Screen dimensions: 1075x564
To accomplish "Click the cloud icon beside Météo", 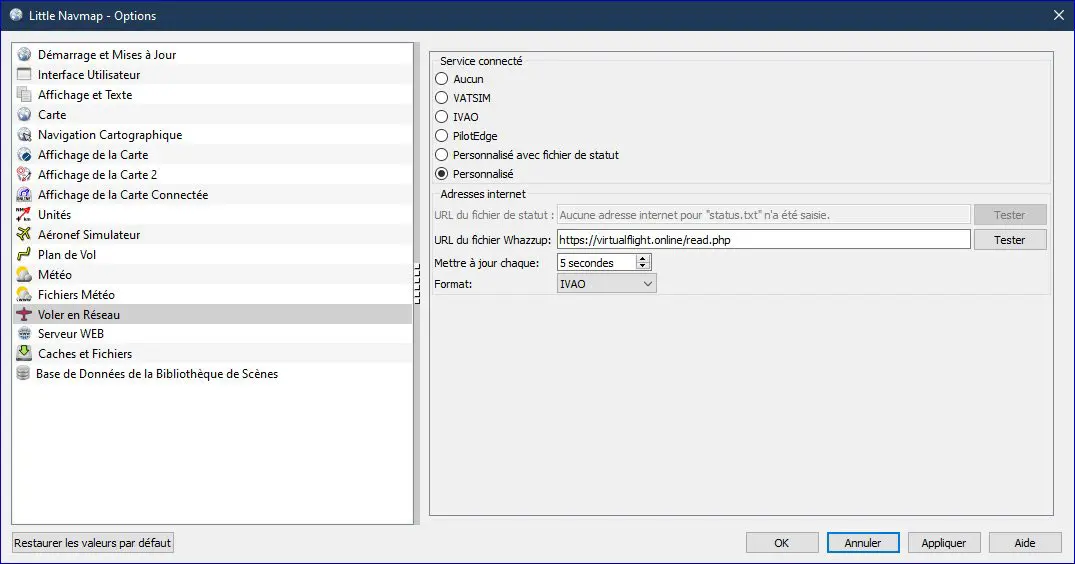I will click(24, 274).
